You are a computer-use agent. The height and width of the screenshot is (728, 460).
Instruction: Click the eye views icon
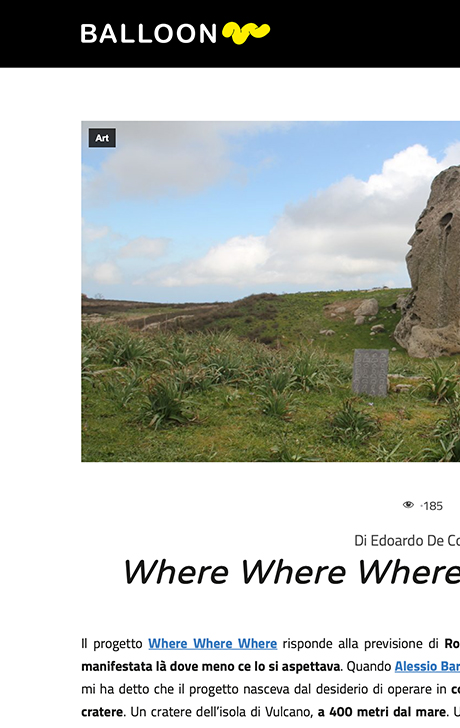point(408,505)
